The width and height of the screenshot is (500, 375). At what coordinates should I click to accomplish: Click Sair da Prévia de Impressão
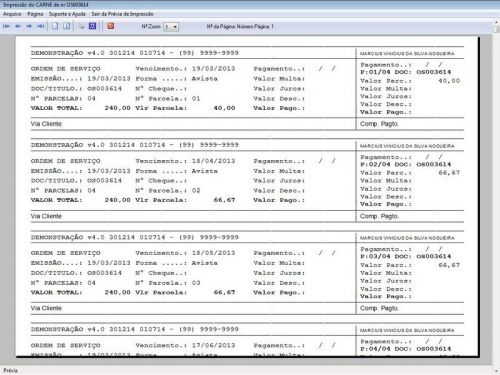click(x=122, y=14)
